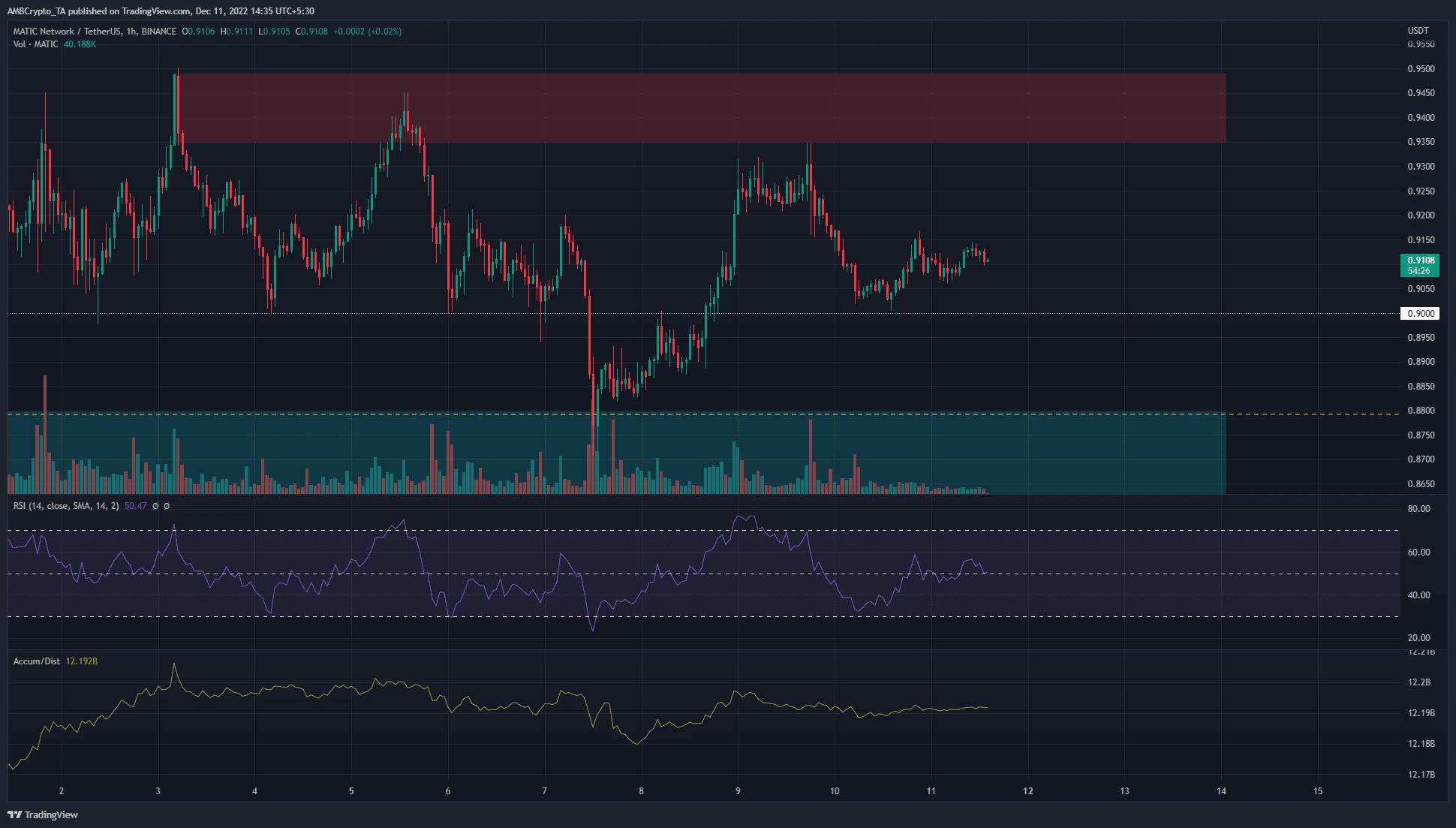
Task: Click the Accum/Dist value 12.192B
Action: [82, 661]
